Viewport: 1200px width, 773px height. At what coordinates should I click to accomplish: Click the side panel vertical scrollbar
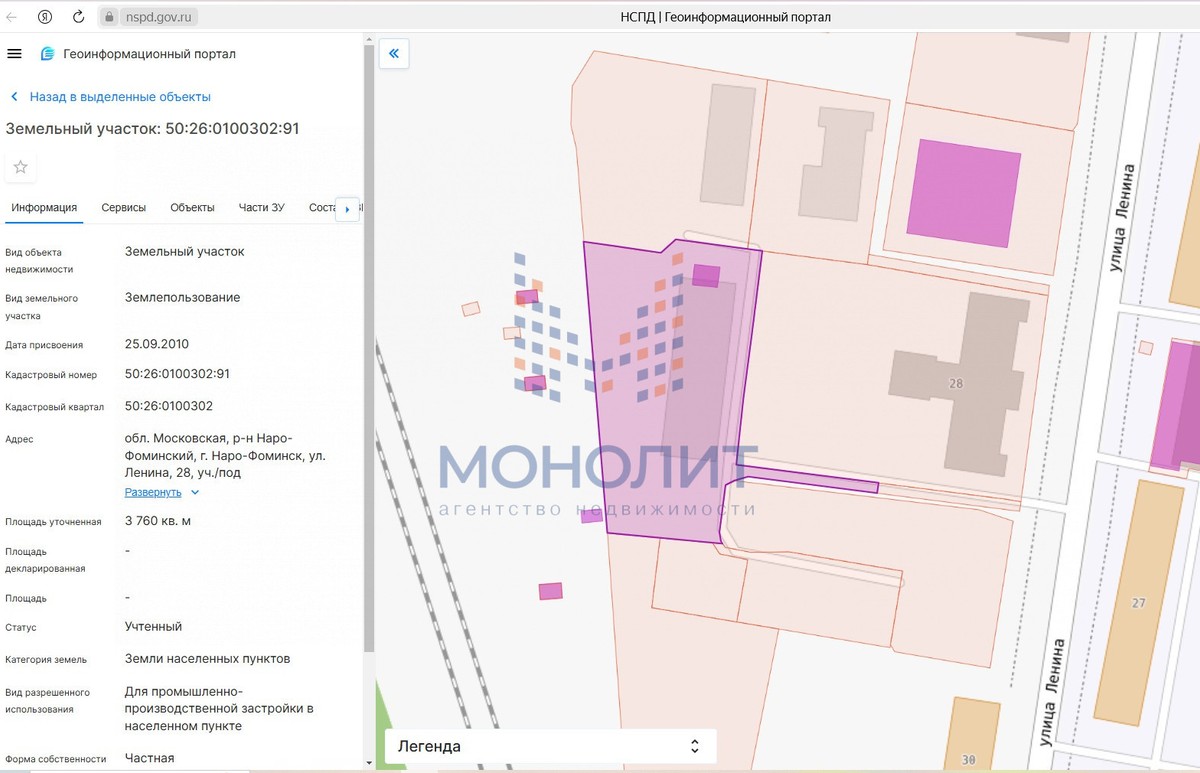click(x=369, y=400)
